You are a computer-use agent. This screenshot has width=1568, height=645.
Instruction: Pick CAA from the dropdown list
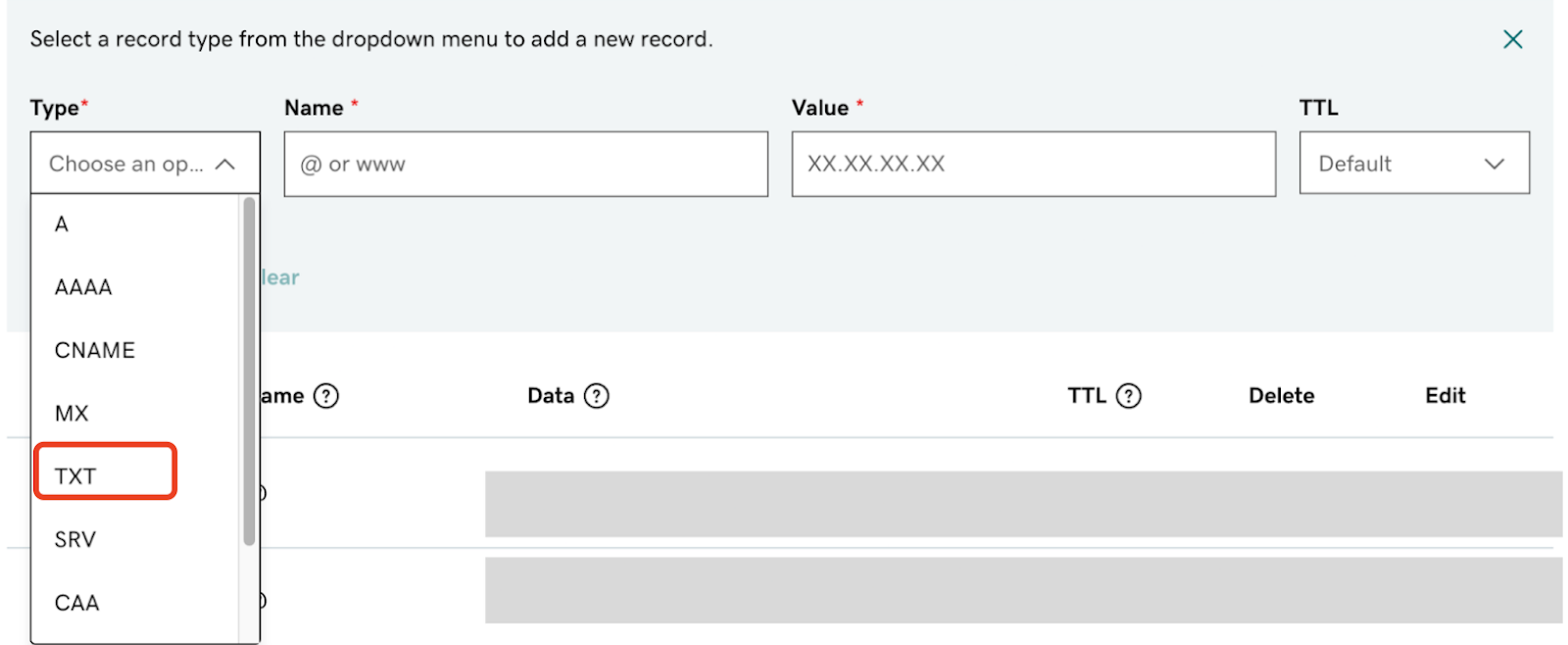(x=135, y=603)
